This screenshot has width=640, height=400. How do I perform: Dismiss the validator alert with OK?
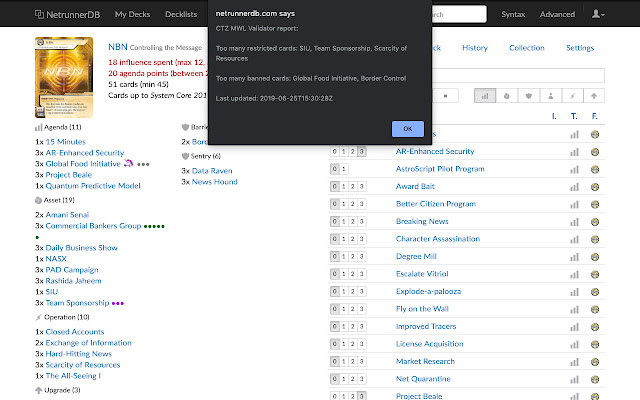(407, 129)
